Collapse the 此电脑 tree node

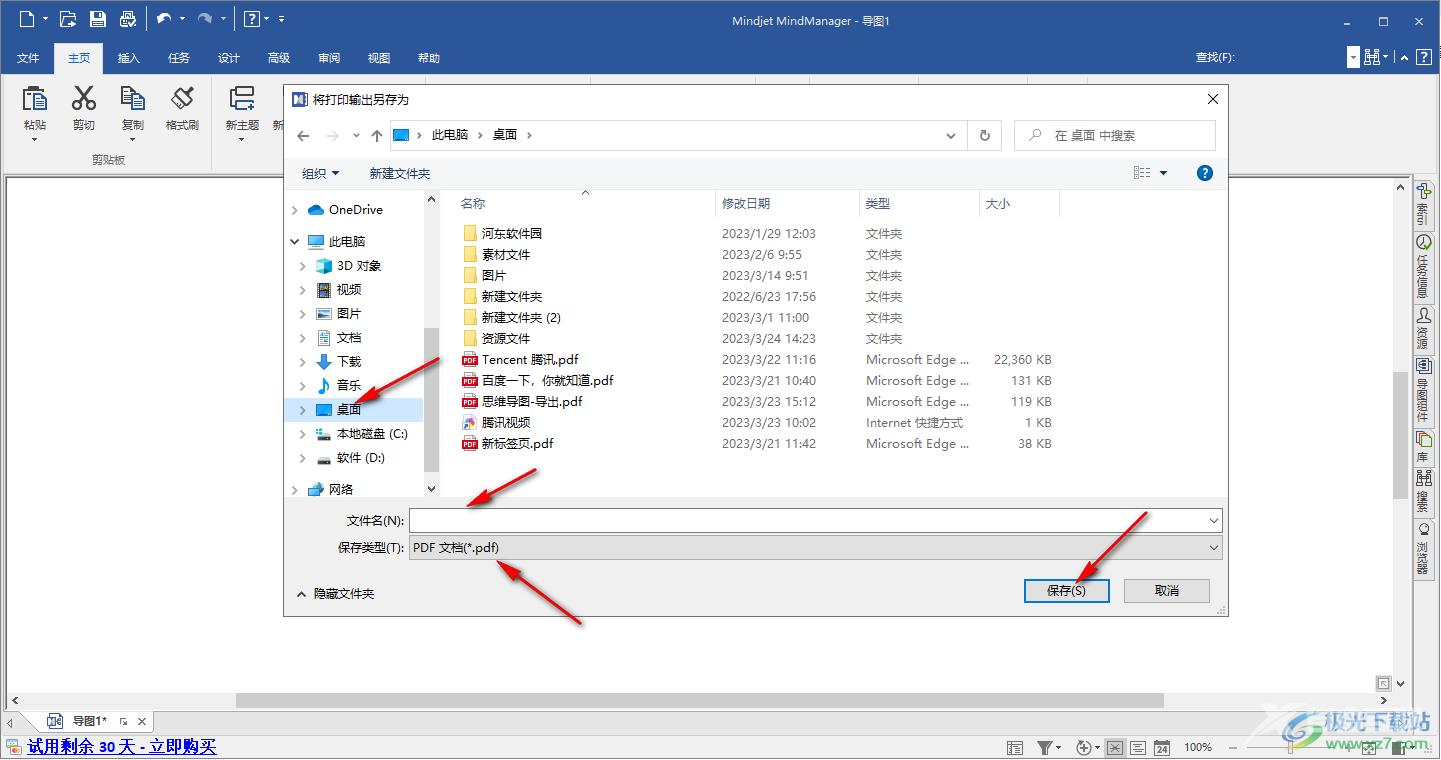pos(295,242)
